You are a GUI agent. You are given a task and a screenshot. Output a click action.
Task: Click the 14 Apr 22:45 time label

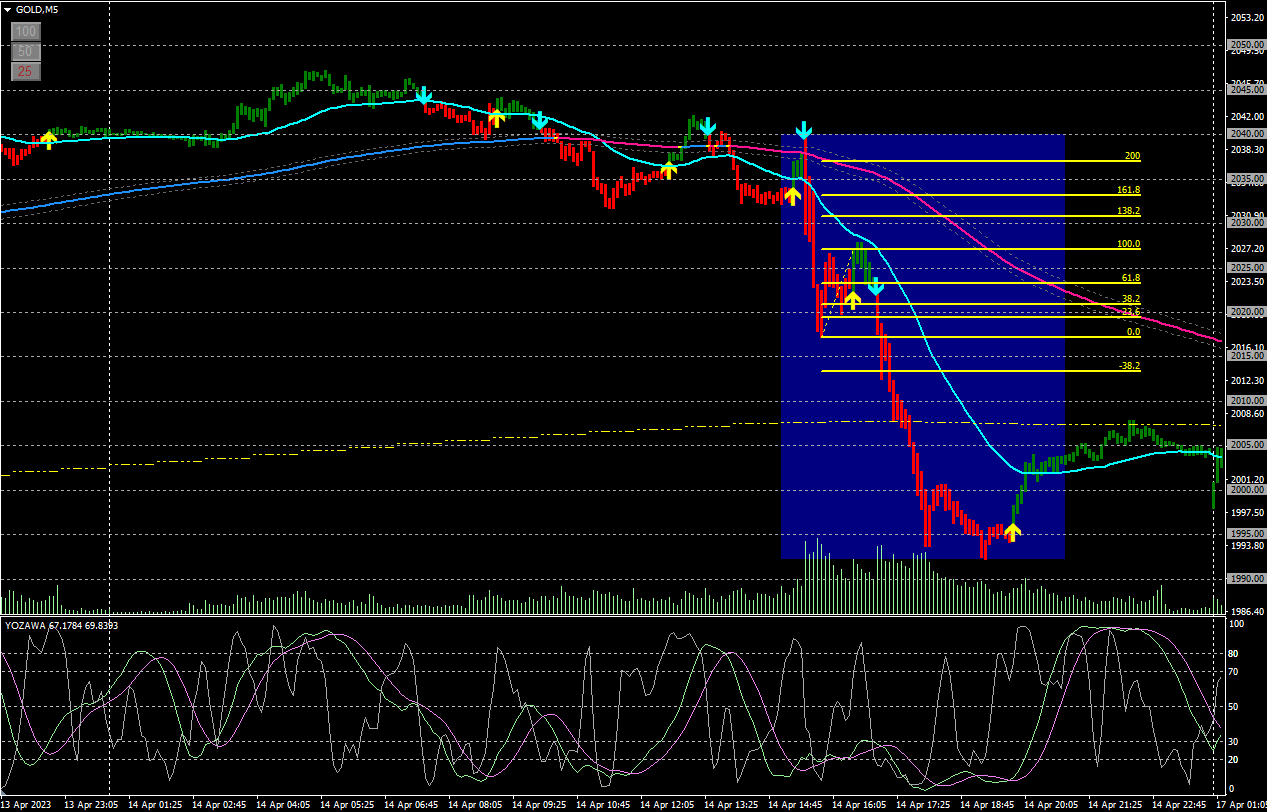(x=1179, y=804)
